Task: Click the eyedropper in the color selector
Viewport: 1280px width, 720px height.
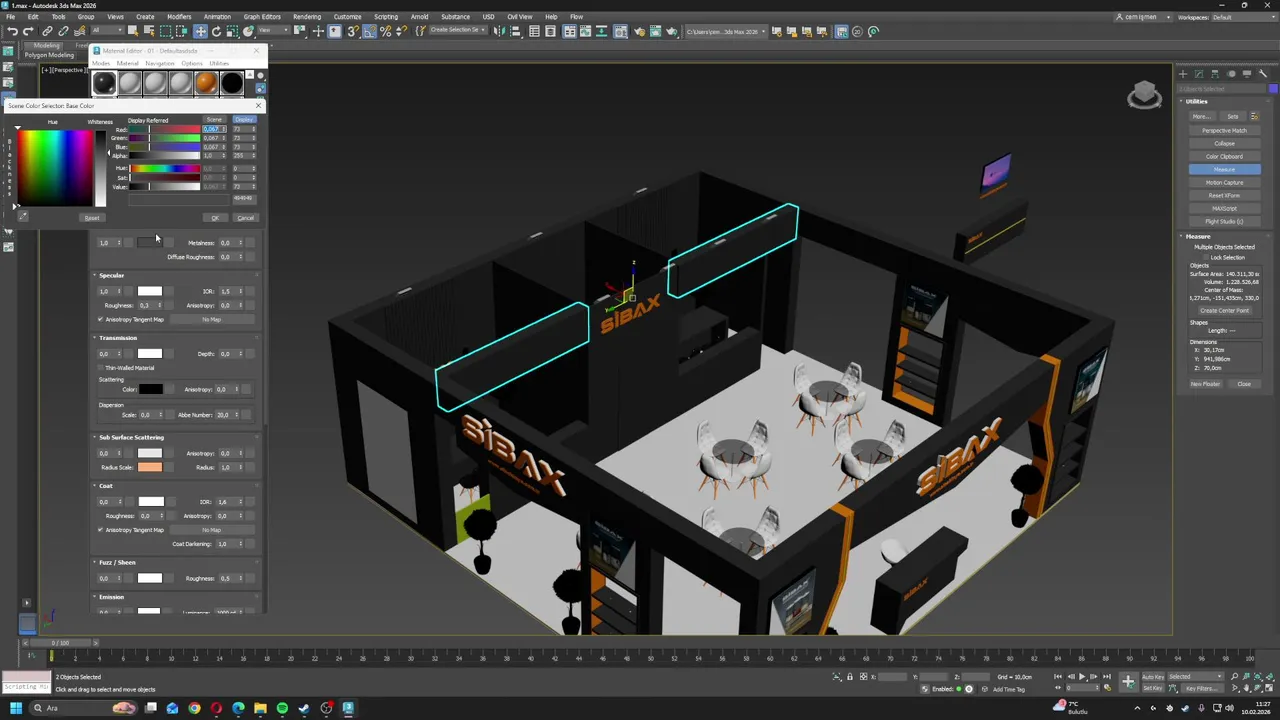Action: point(23,216)
